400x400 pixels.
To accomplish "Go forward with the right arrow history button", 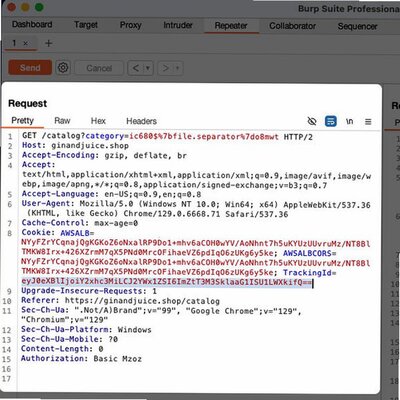I will pyautogui.click(x=166, y=68).
